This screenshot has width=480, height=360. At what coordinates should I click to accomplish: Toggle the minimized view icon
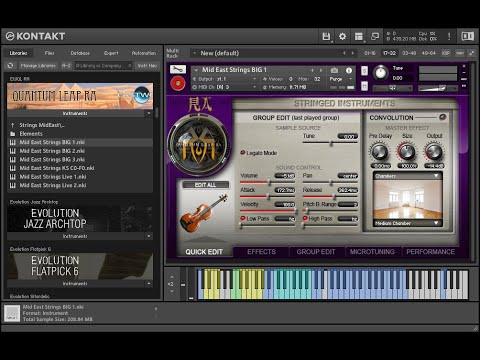[375, 36]
